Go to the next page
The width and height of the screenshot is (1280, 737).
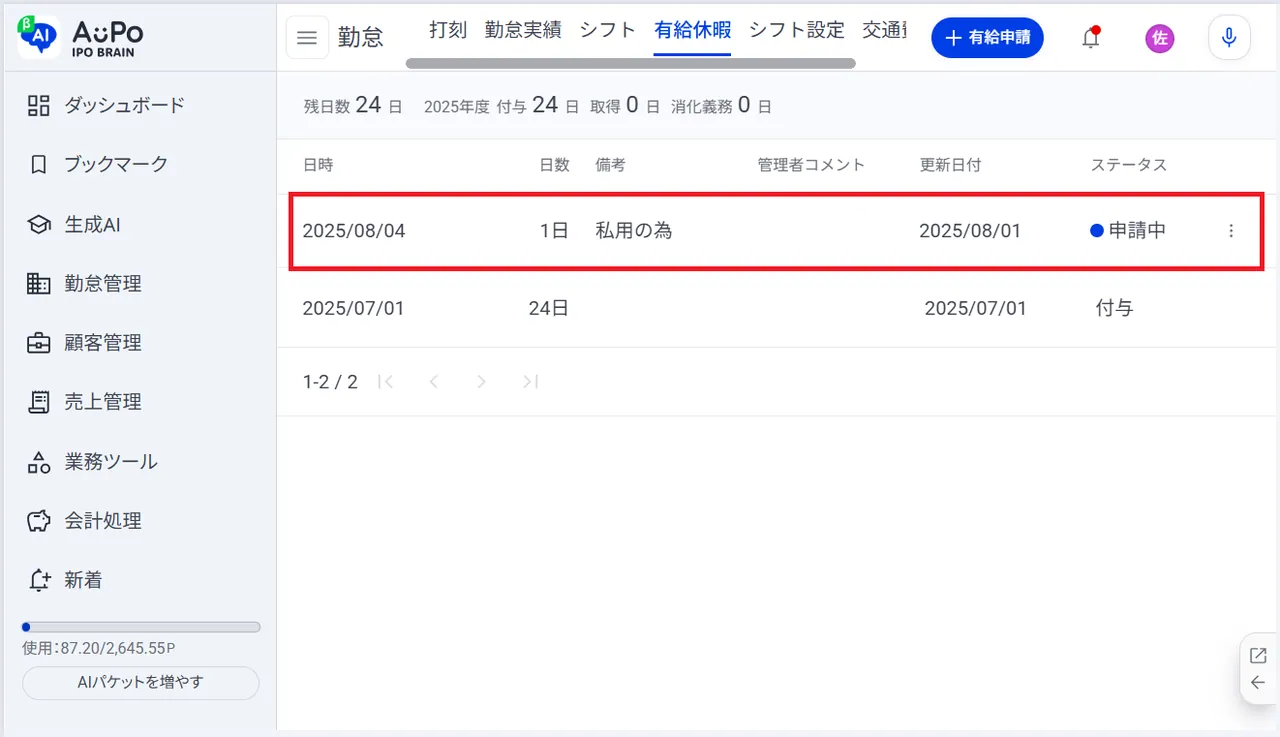tap(482, 381)
